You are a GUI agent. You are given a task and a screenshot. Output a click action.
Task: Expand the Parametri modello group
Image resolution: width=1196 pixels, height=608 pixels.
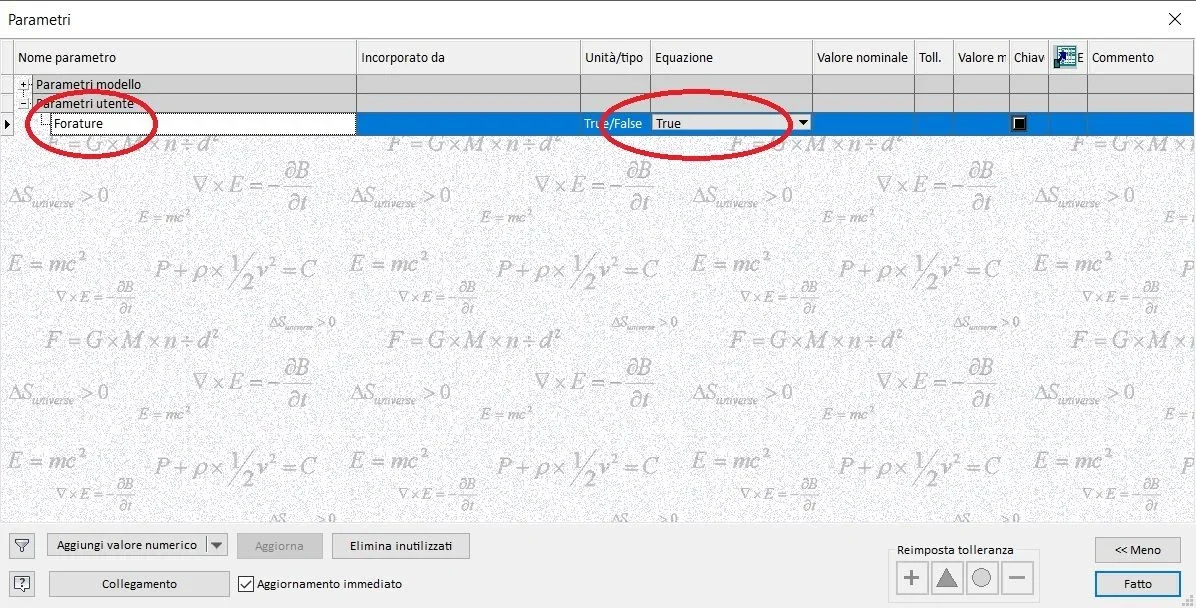[24, 85]
